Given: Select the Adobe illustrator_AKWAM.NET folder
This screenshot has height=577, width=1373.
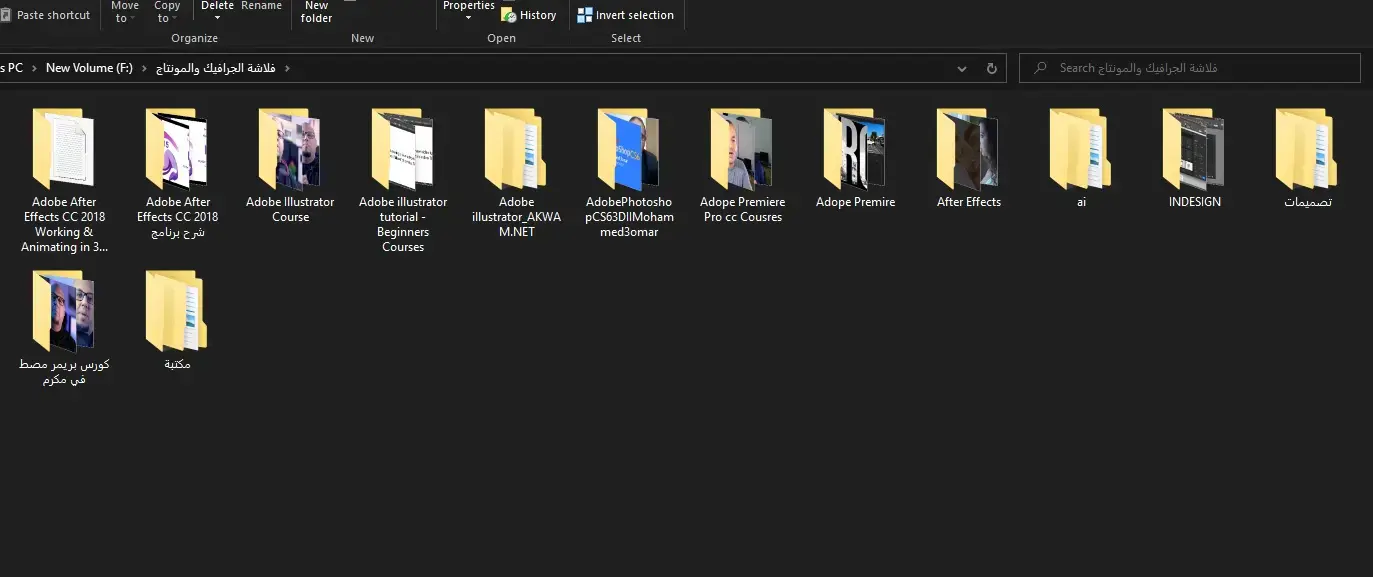Looking at the screenshot, I should 516,173.
